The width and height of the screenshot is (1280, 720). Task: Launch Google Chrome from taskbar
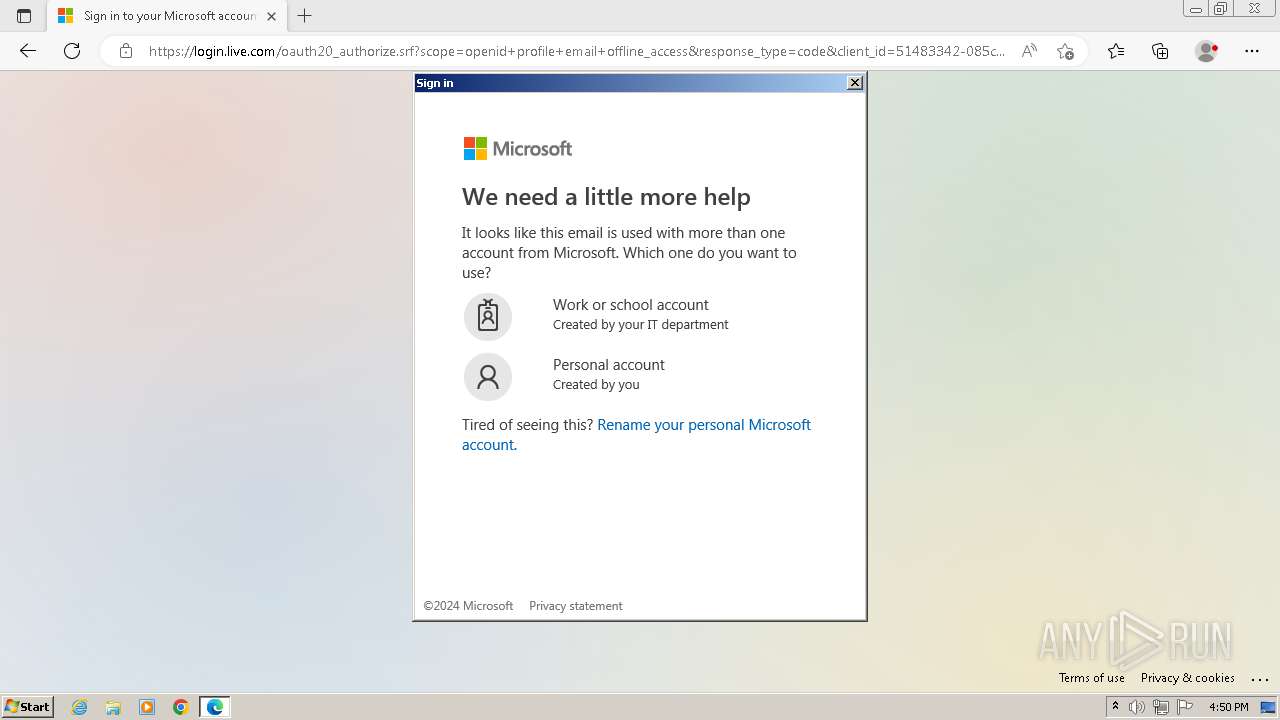[x=181, y=707]
